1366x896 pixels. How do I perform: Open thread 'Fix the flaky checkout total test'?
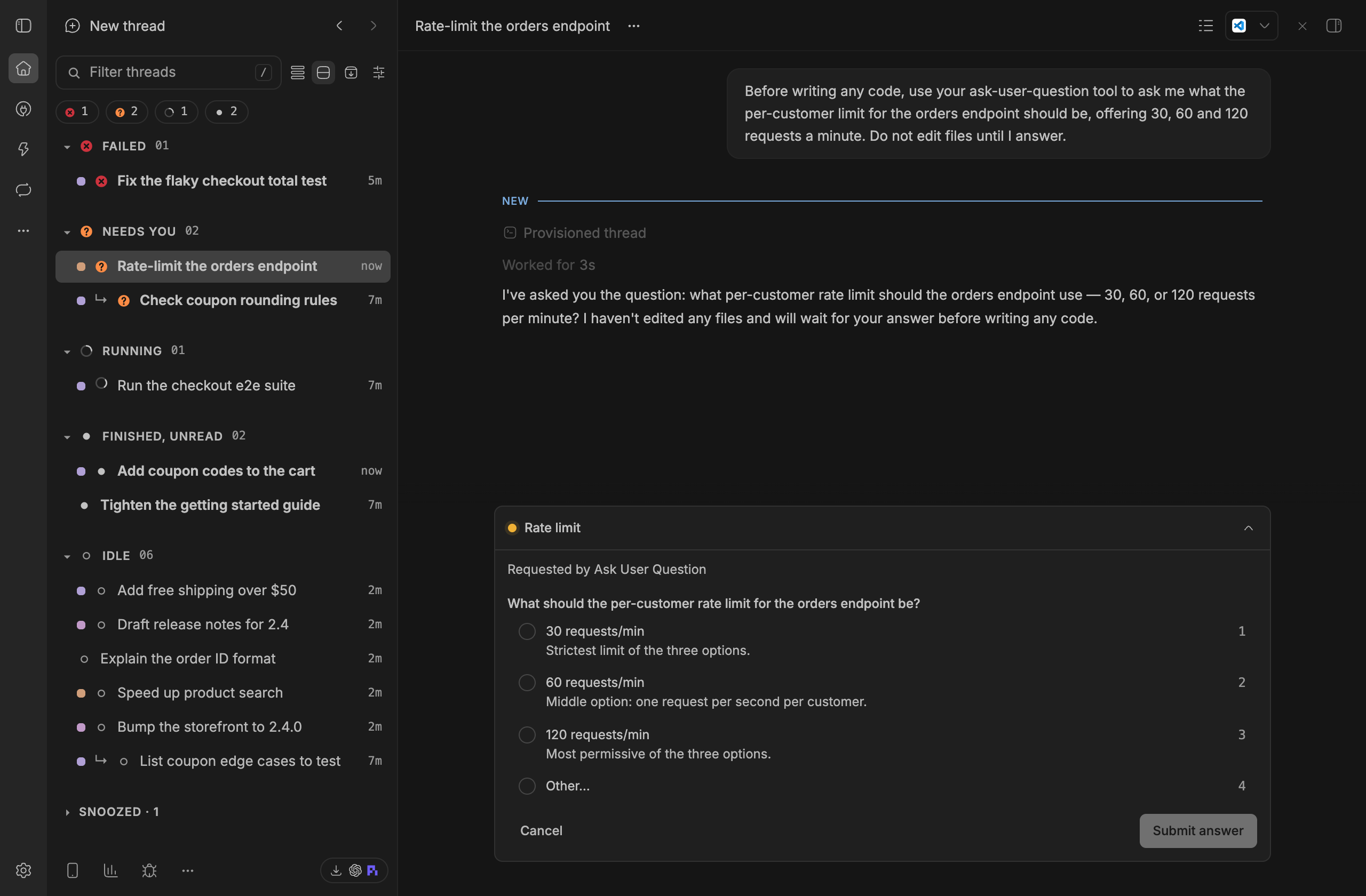pyautogui.click(x=223, y=181)
